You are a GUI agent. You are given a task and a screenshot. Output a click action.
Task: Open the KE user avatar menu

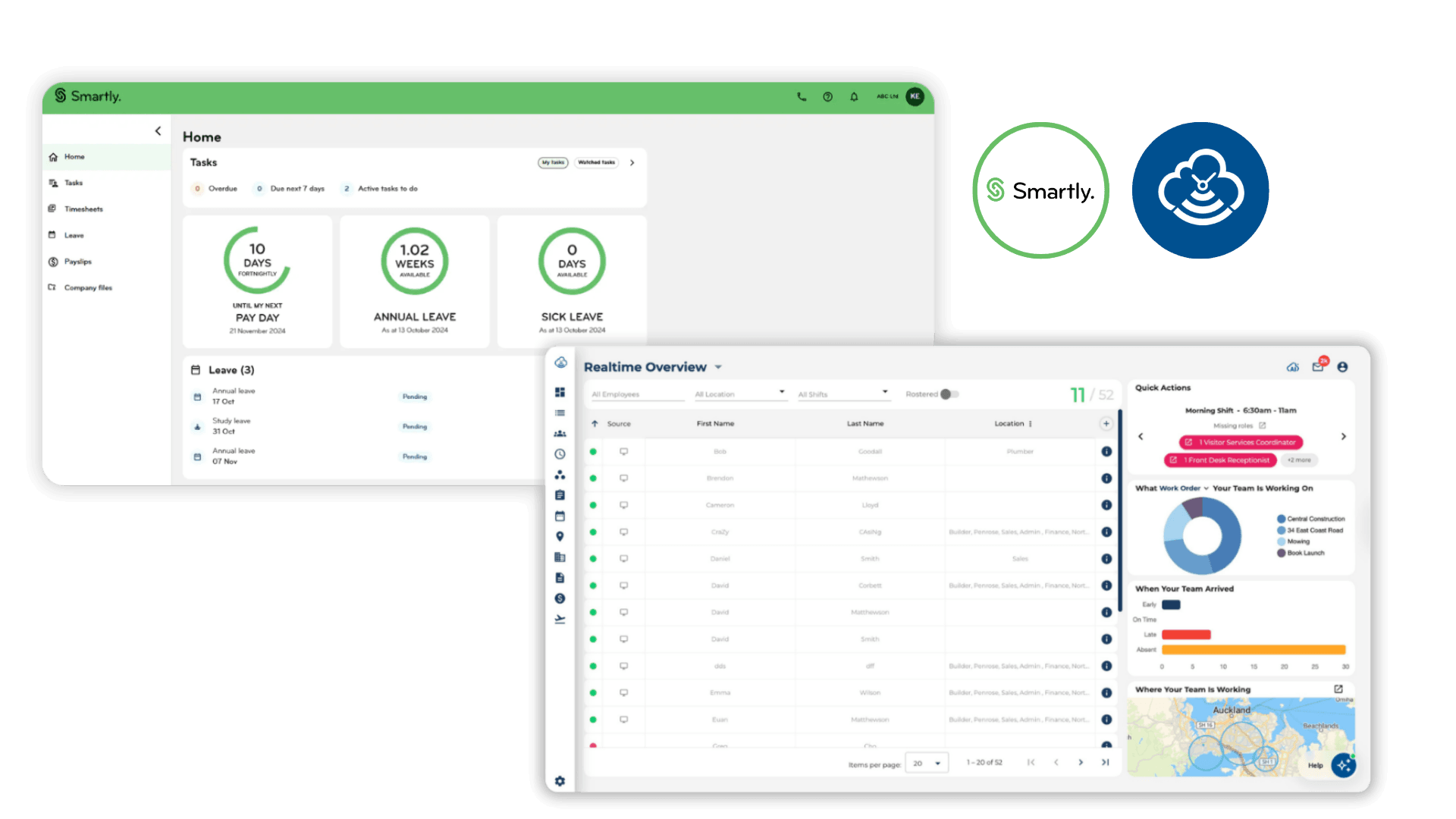[915, 96]
